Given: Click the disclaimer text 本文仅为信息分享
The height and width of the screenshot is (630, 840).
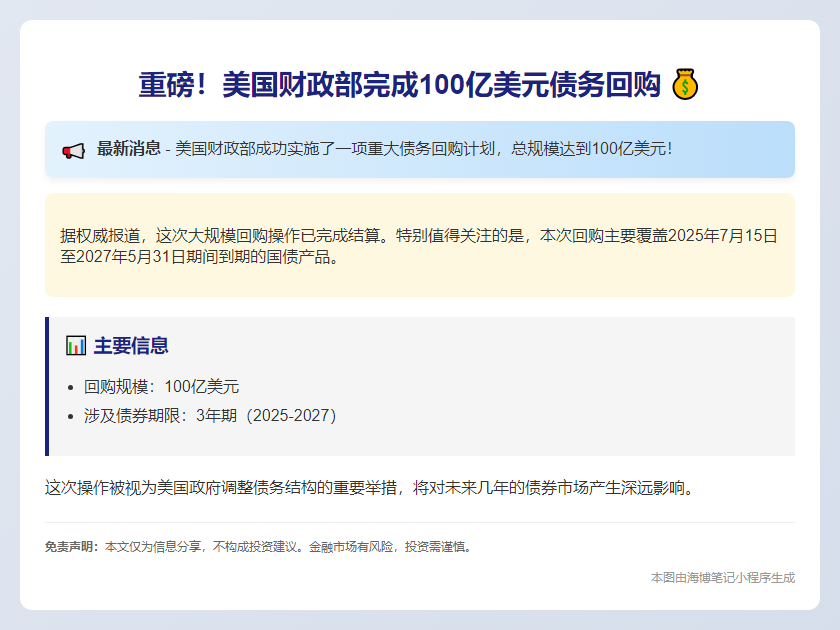Looking at the screenshot, I should (153, 546).
